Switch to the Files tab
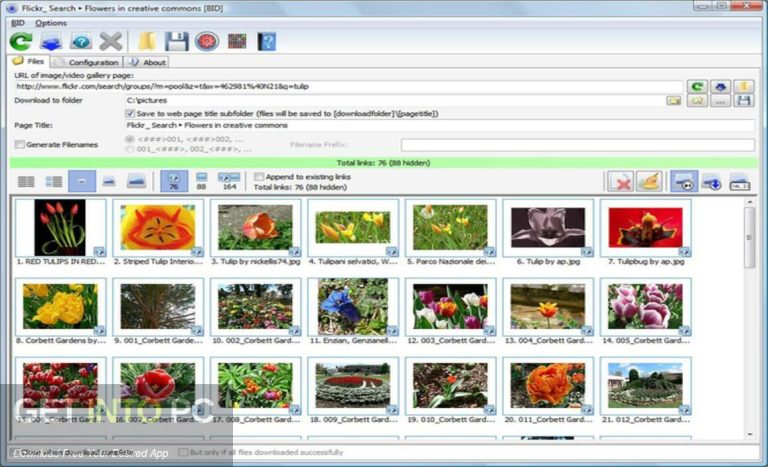 tap(29, 61)
